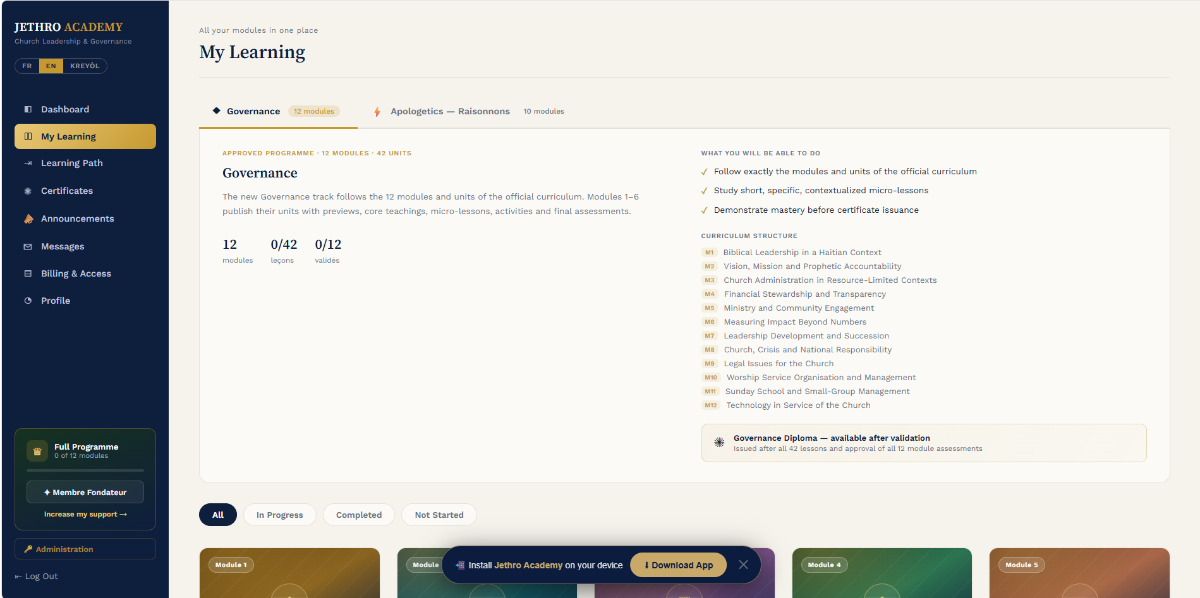This screenshot has width=1200, height=598.
Task: Switch to Apologetics — Raisonnons tab
Action: 469,111
